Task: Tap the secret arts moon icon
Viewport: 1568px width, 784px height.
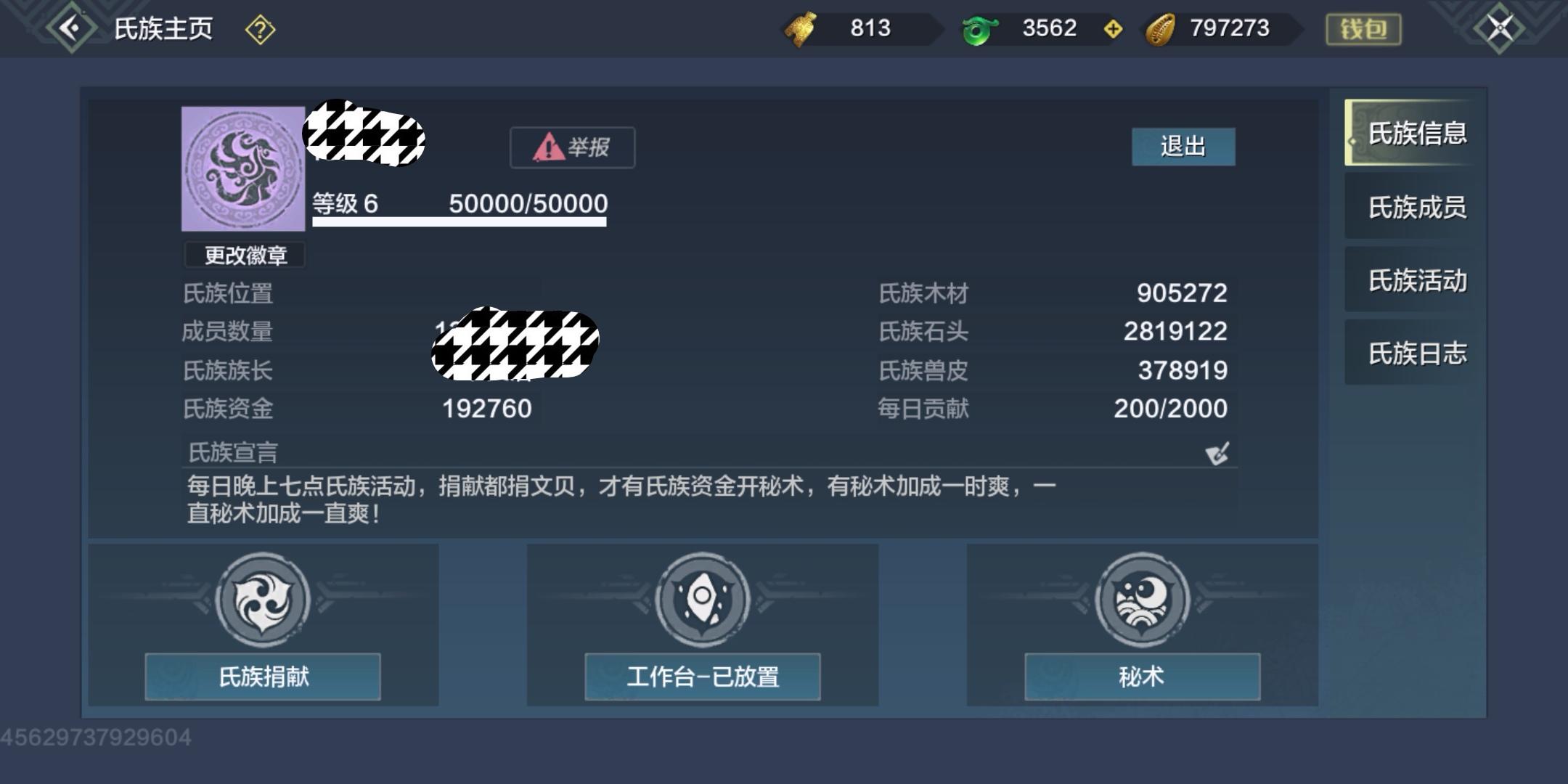Action: tap(1142, 600)
